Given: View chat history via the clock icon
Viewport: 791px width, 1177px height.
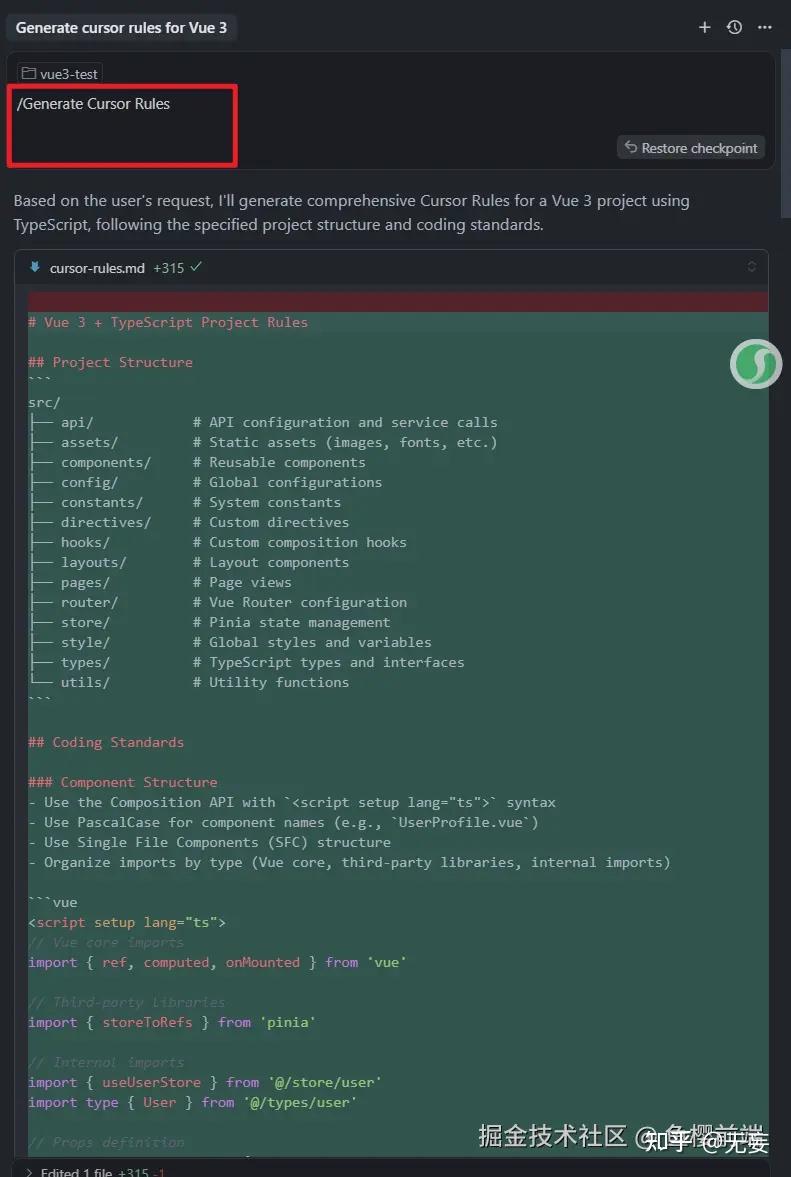Looking at the screenshot, I should 735,27.
